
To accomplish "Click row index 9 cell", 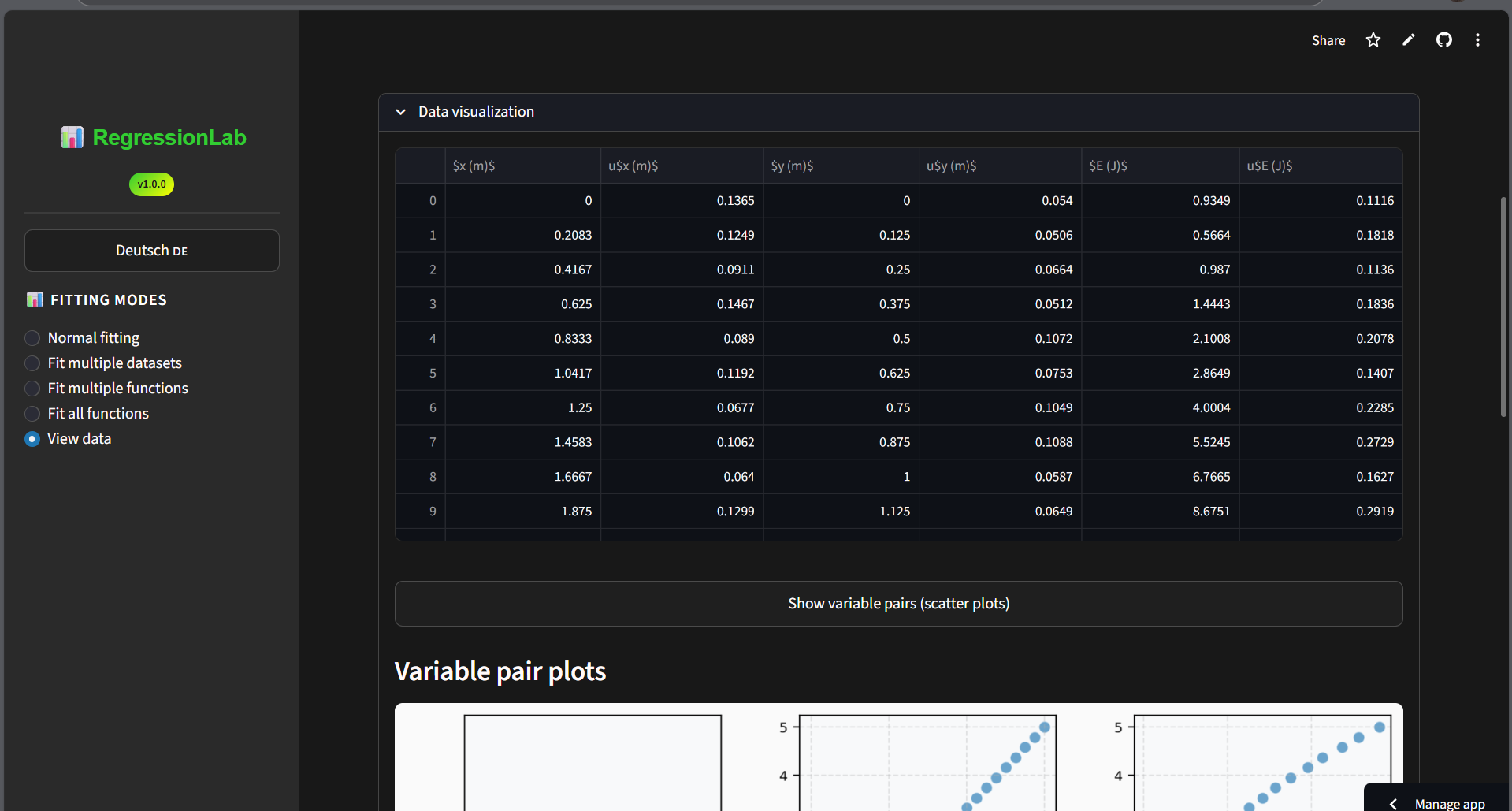I will click(x=421, y=512).
